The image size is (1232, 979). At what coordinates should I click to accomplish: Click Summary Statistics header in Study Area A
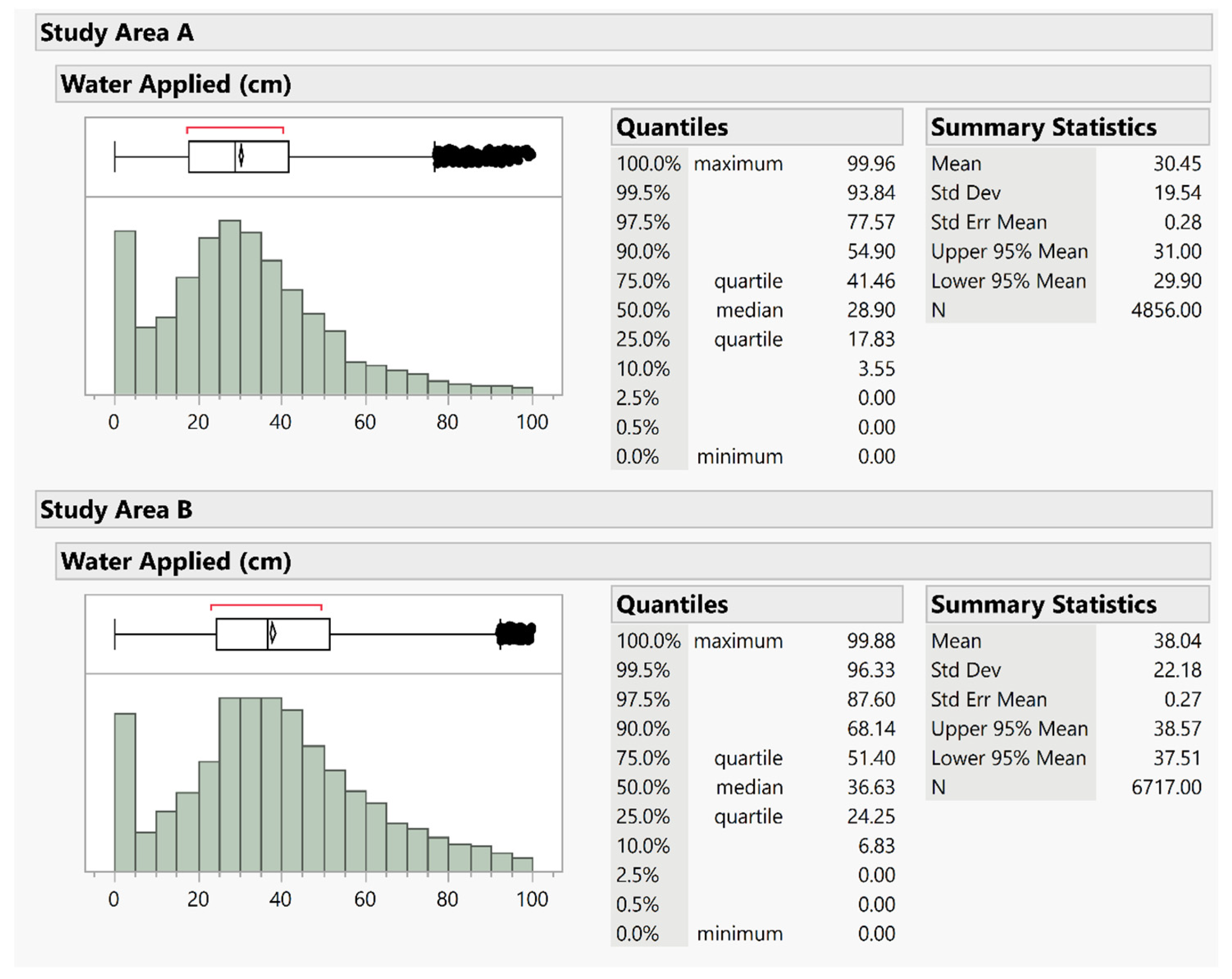coord(1043,127)
